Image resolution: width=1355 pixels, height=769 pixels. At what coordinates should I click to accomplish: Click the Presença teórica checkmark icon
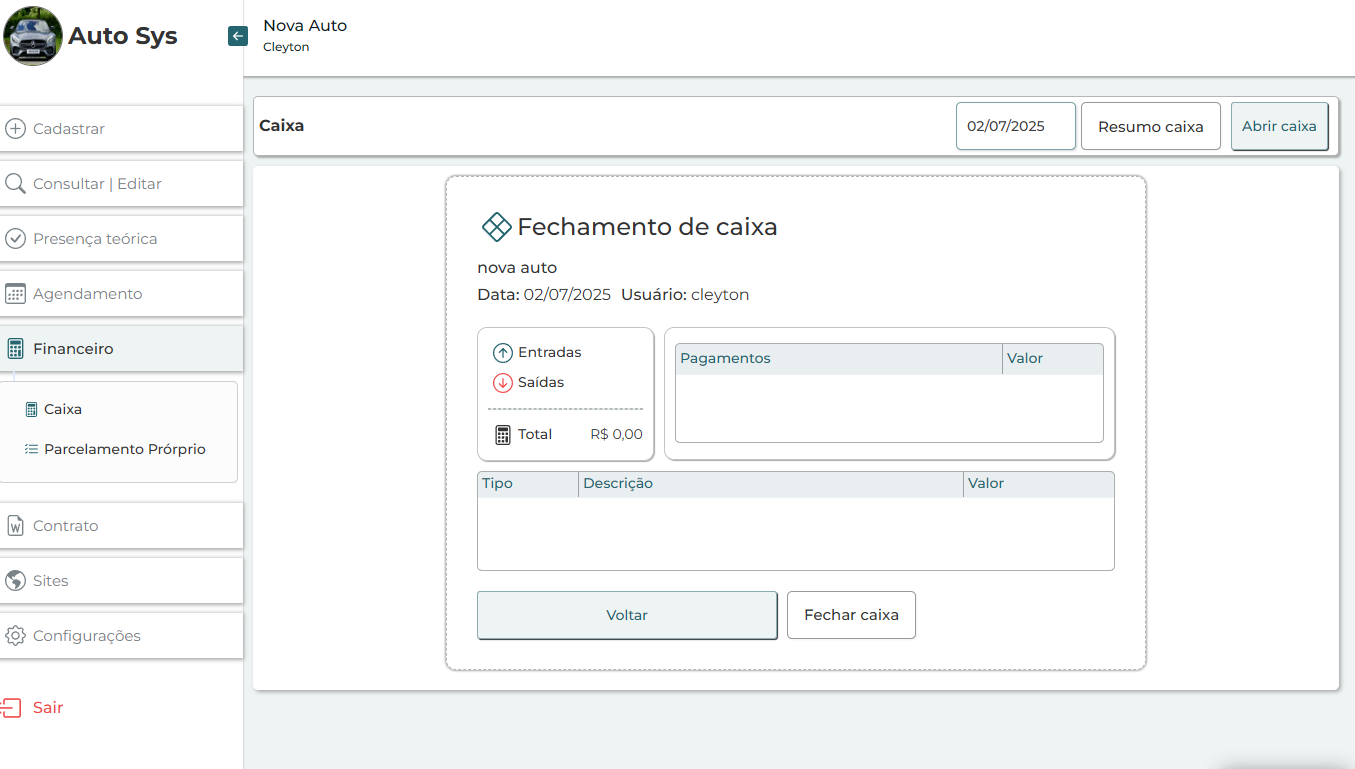click(15, 239)
